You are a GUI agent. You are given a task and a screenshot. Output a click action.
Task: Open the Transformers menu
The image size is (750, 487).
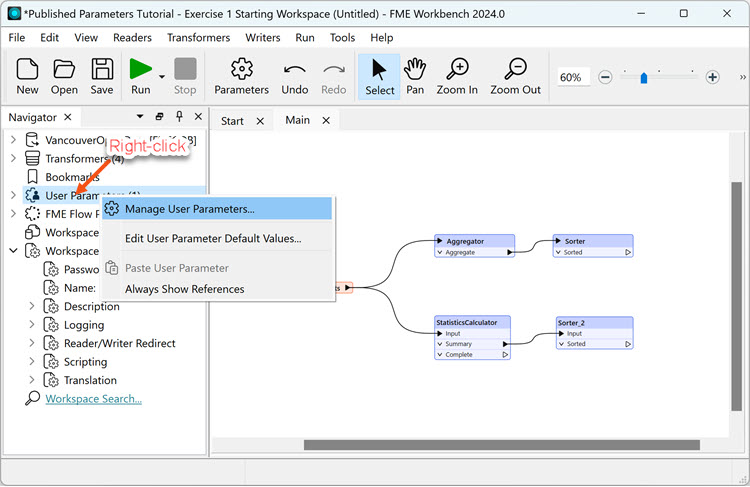(199, 37)
